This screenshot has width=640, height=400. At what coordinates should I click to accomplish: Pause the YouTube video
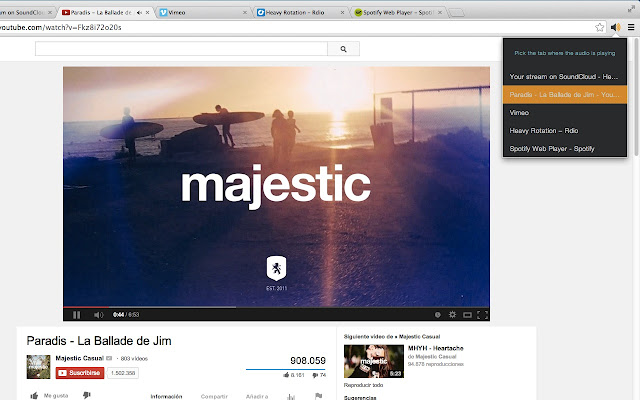76,315
